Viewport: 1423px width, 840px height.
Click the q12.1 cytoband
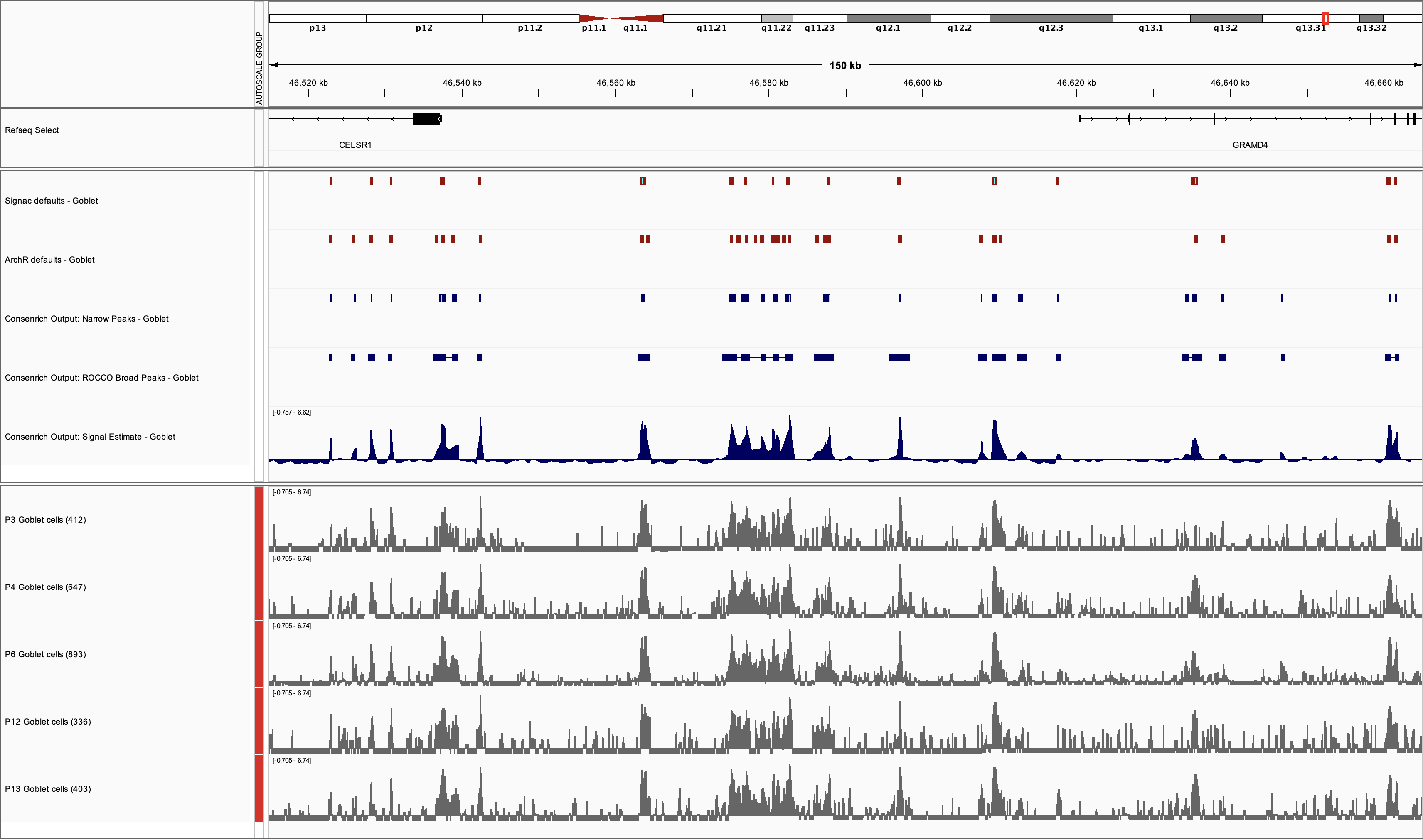coord(889,18)
